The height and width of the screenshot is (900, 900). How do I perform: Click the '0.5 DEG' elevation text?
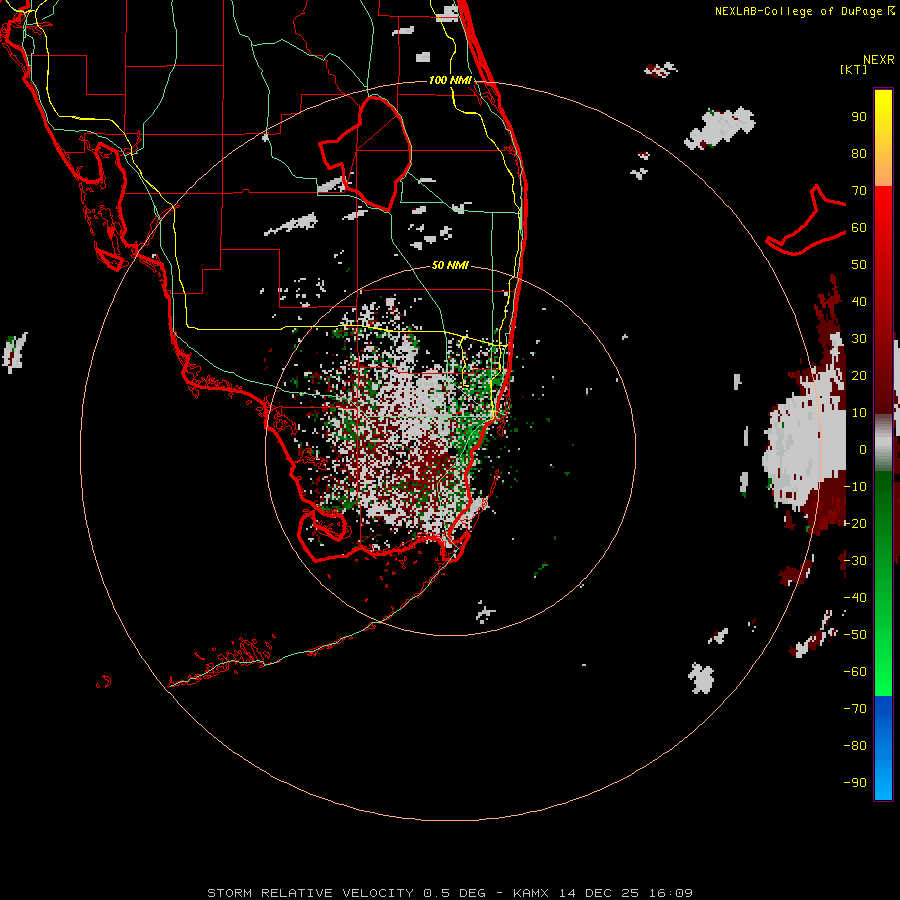pos(454,893)
